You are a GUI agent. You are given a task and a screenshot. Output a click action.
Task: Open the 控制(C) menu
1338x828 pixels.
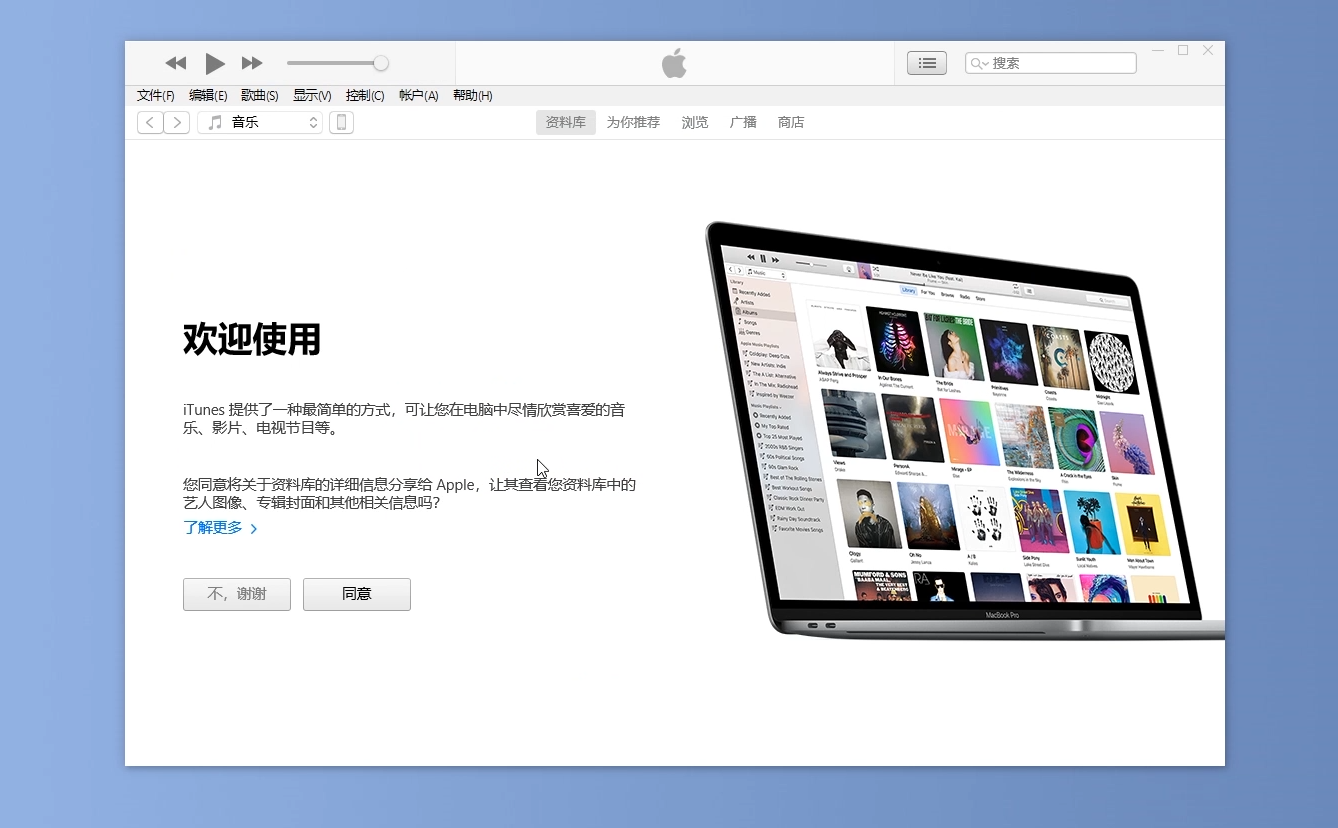click(365, 96)
